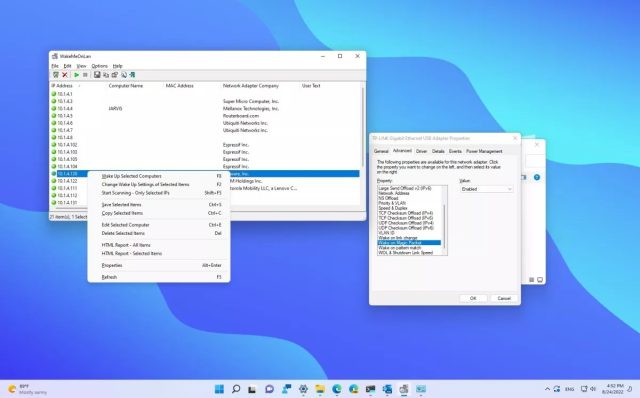This screenshot has width=640, height=398.
Task: Switch to the Driver tab
Action: (421, 151)
